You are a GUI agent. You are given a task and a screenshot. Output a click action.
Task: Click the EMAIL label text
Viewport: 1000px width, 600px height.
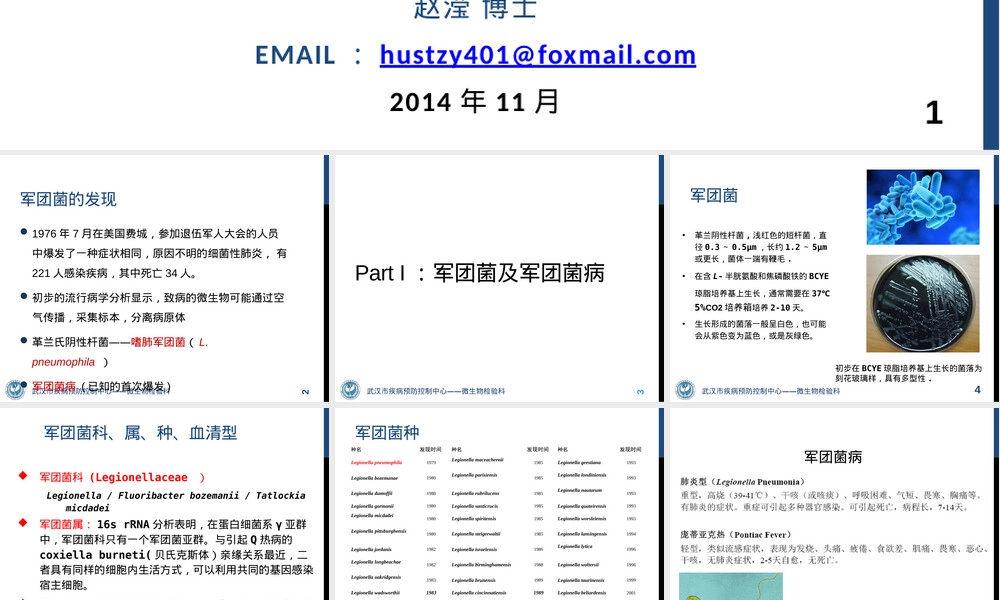pos(295,55)
